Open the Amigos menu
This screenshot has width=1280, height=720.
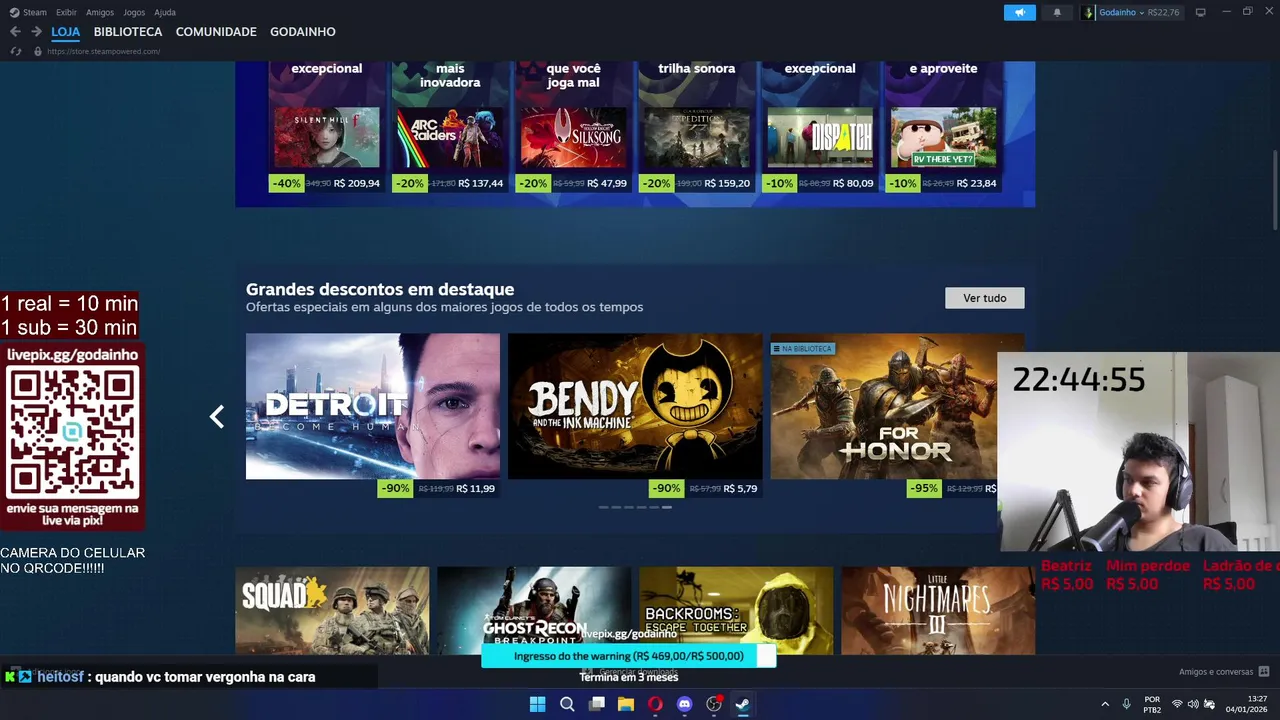[100, 12]
